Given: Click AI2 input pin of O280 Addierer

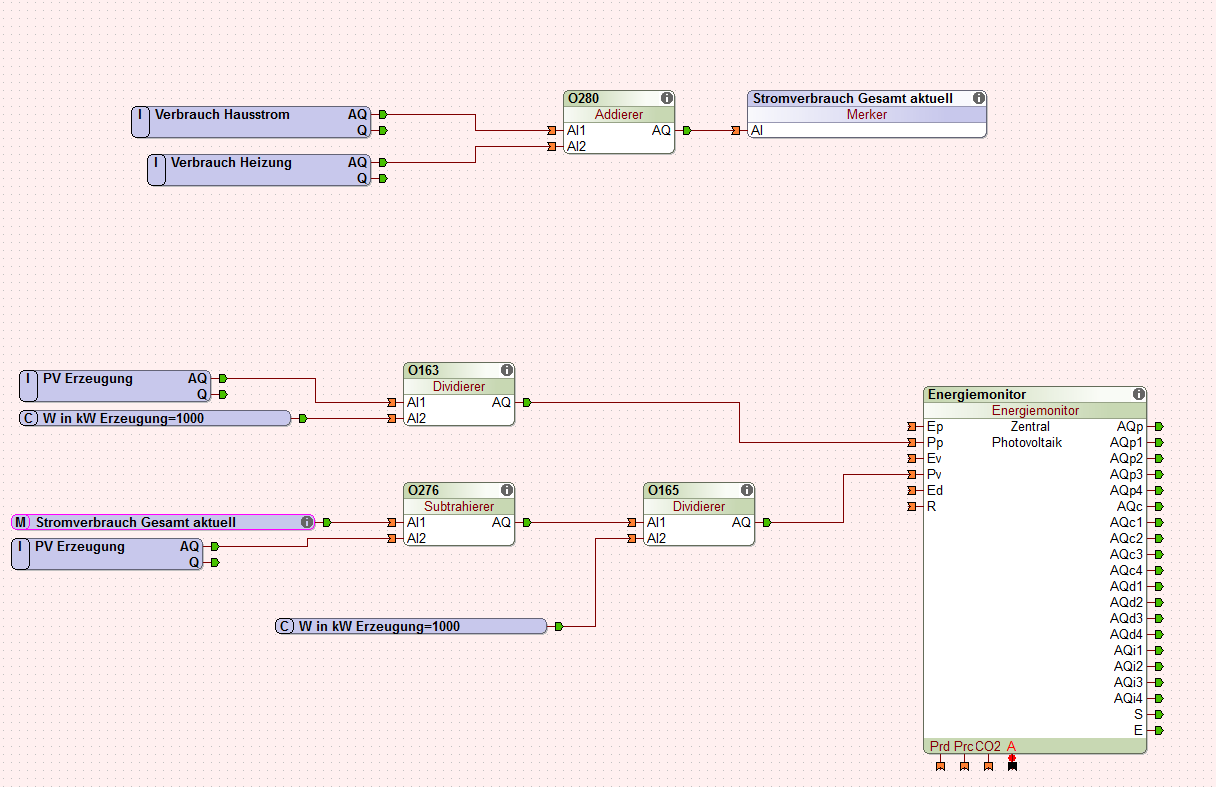Looking at the screenshot, I should pos(554,146).
